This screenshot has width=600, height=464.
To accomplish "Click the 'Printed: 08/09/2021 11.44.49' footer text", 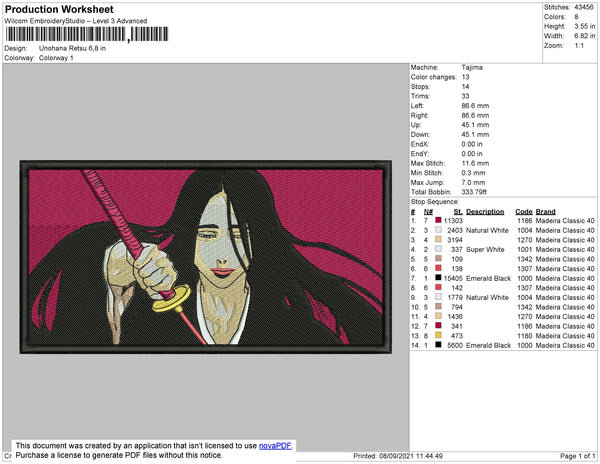I will 398,456.
